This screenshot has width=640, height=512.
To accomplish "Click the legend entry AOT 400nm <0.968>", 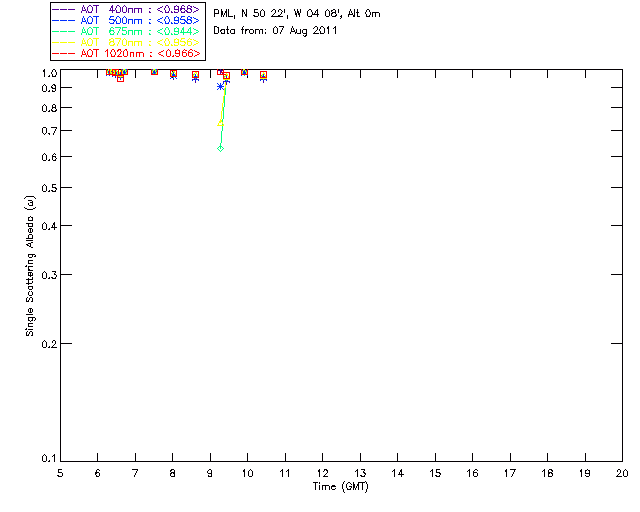I will click(126, 9).
